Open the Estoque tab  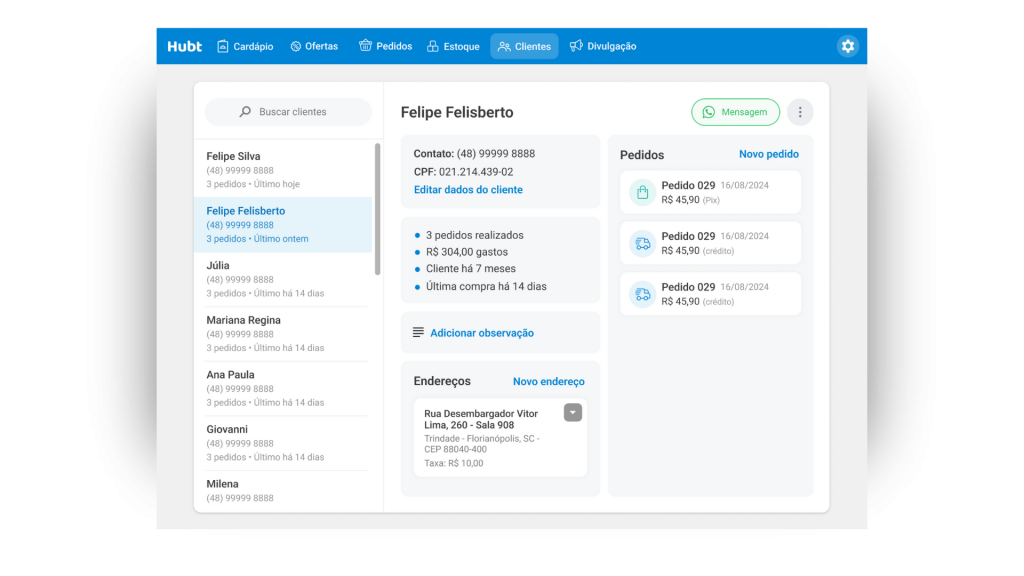[453, 46]
